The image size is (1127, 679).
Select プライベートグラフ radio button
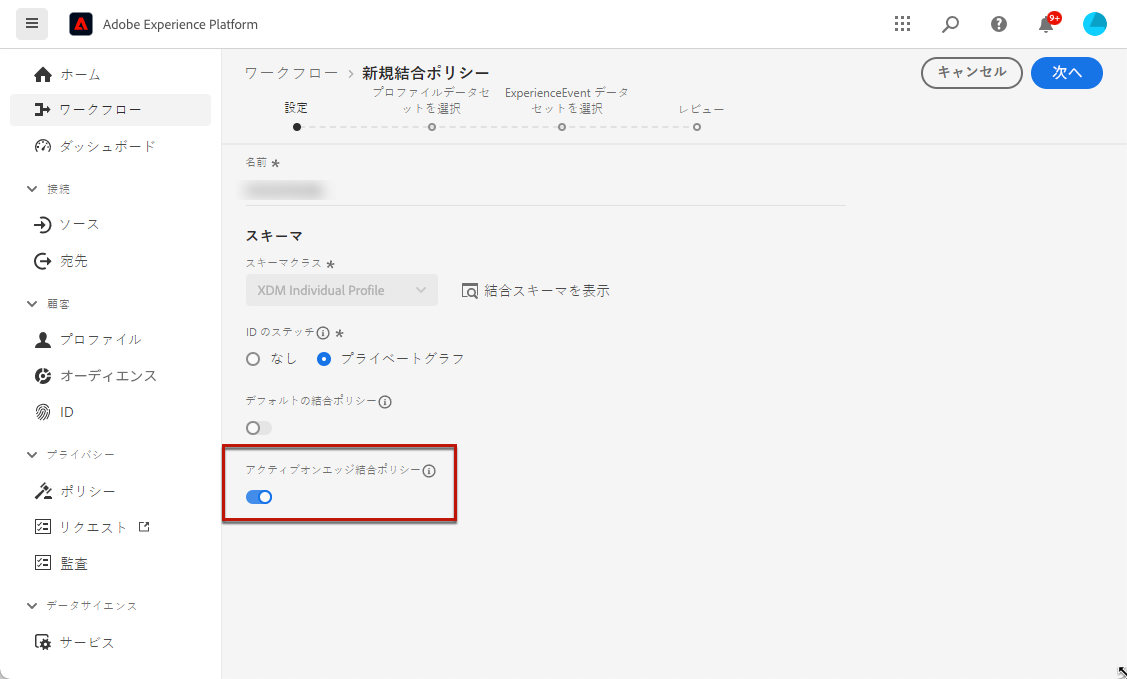pyautogui.click(x=324, y=359)
